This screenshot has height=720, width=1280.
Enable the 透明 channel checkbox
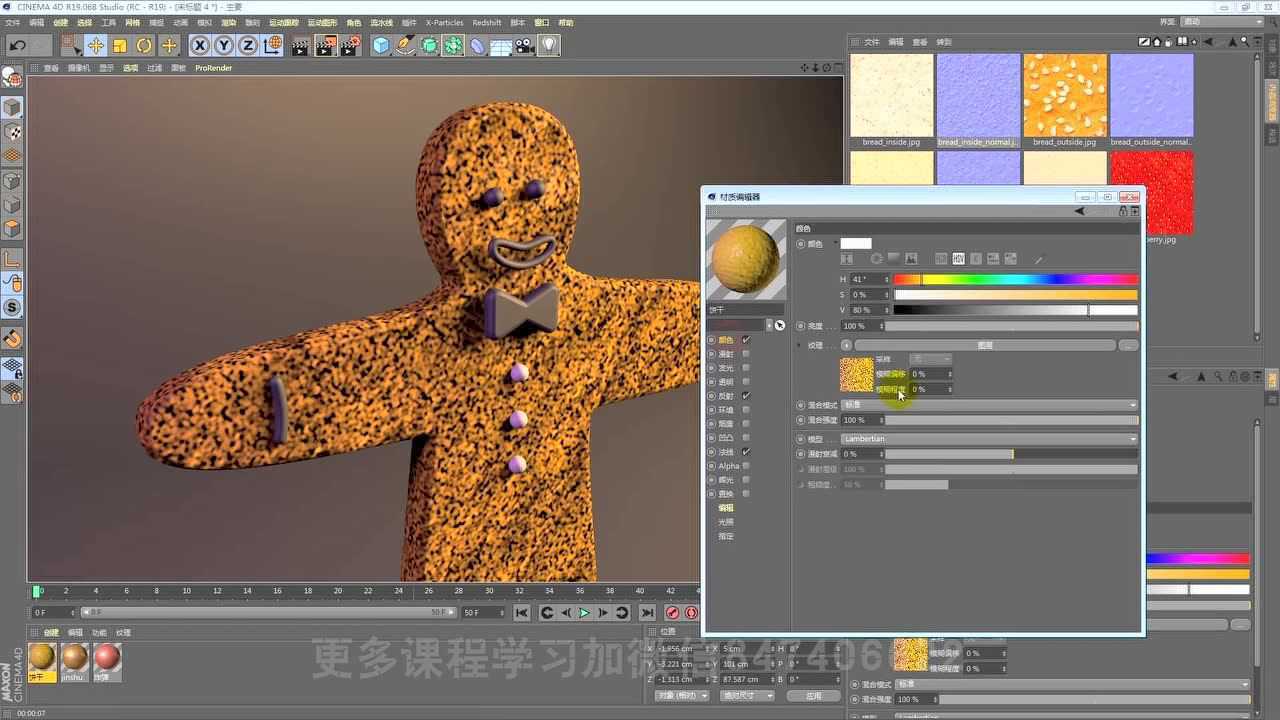(x=746, y=382)
